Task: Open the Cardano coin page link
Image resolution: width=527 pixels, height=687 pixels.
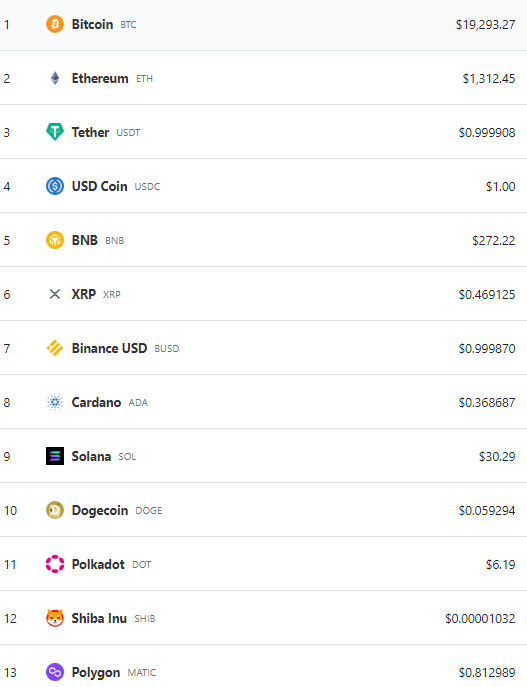Action: (x=96, y=402)
